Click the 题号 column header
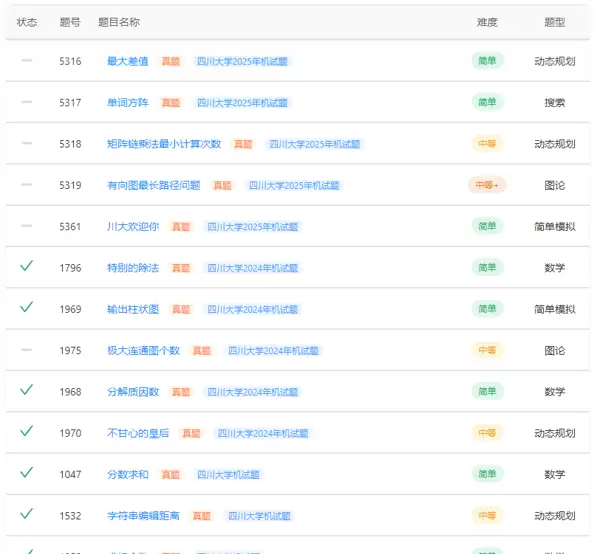 [70, 22]
